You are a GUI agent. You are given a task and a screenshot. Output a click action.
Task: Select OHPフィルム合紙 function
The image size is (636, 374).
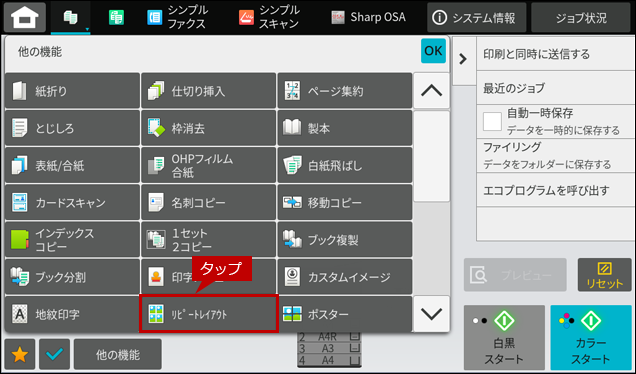[x=208, y=165]
